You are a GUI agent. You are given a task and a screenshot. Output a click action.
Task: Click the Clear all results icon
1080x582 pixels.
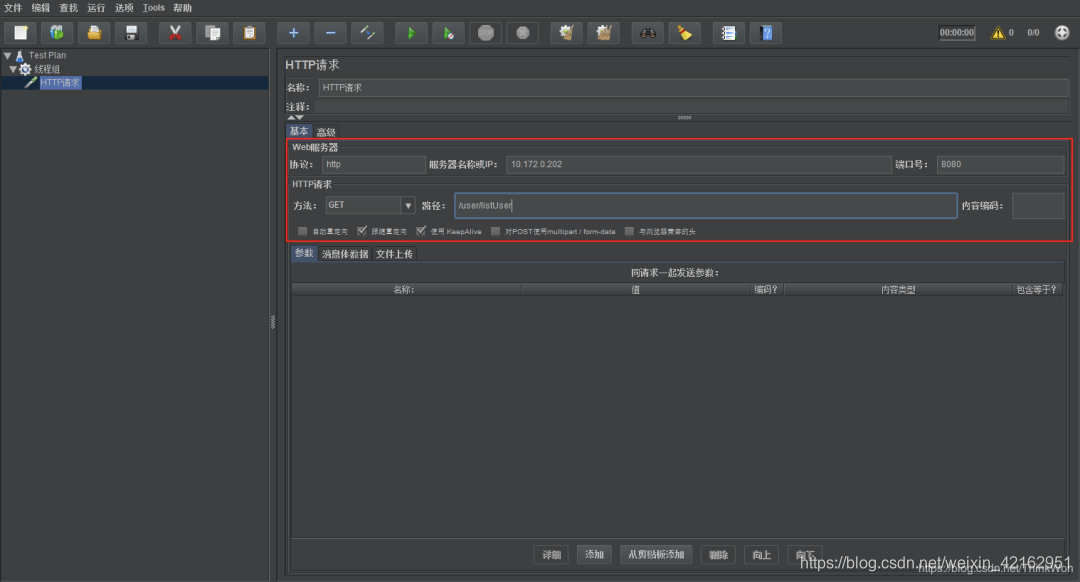pos(604,32)
